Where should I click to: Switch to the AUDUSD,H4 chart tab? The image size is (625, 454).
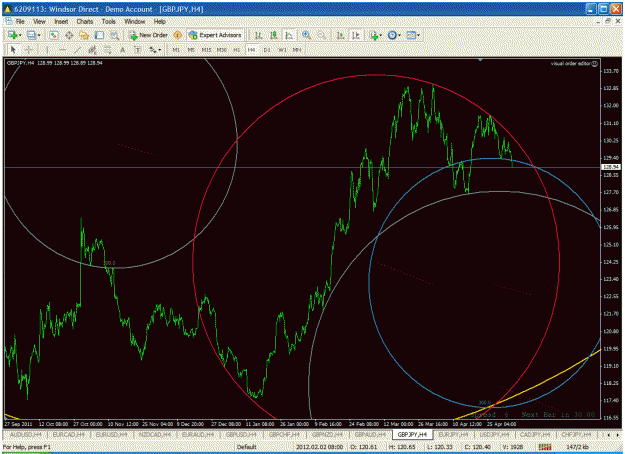[26, 434]
